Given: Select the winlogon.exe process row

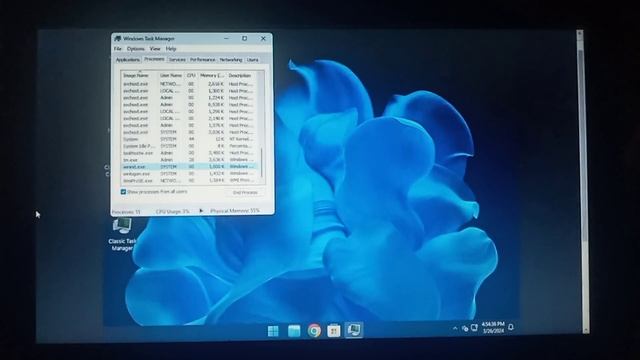Looking at the screenshot, I should coord(190,174).
